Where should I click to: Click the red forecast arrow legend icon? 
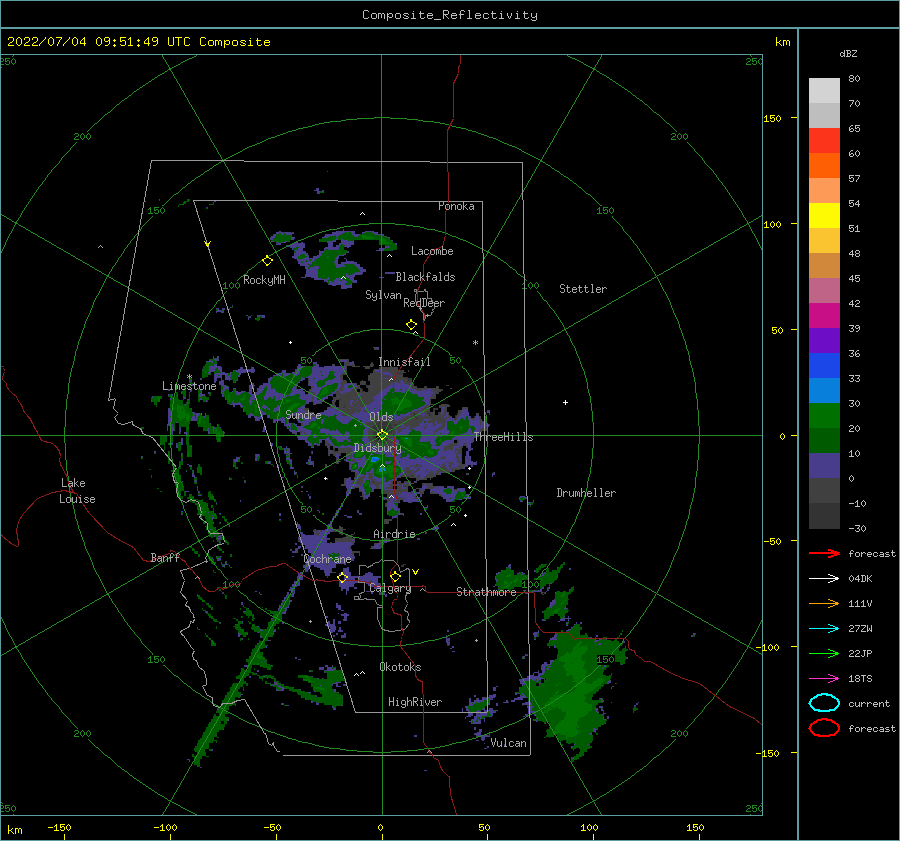824,553
